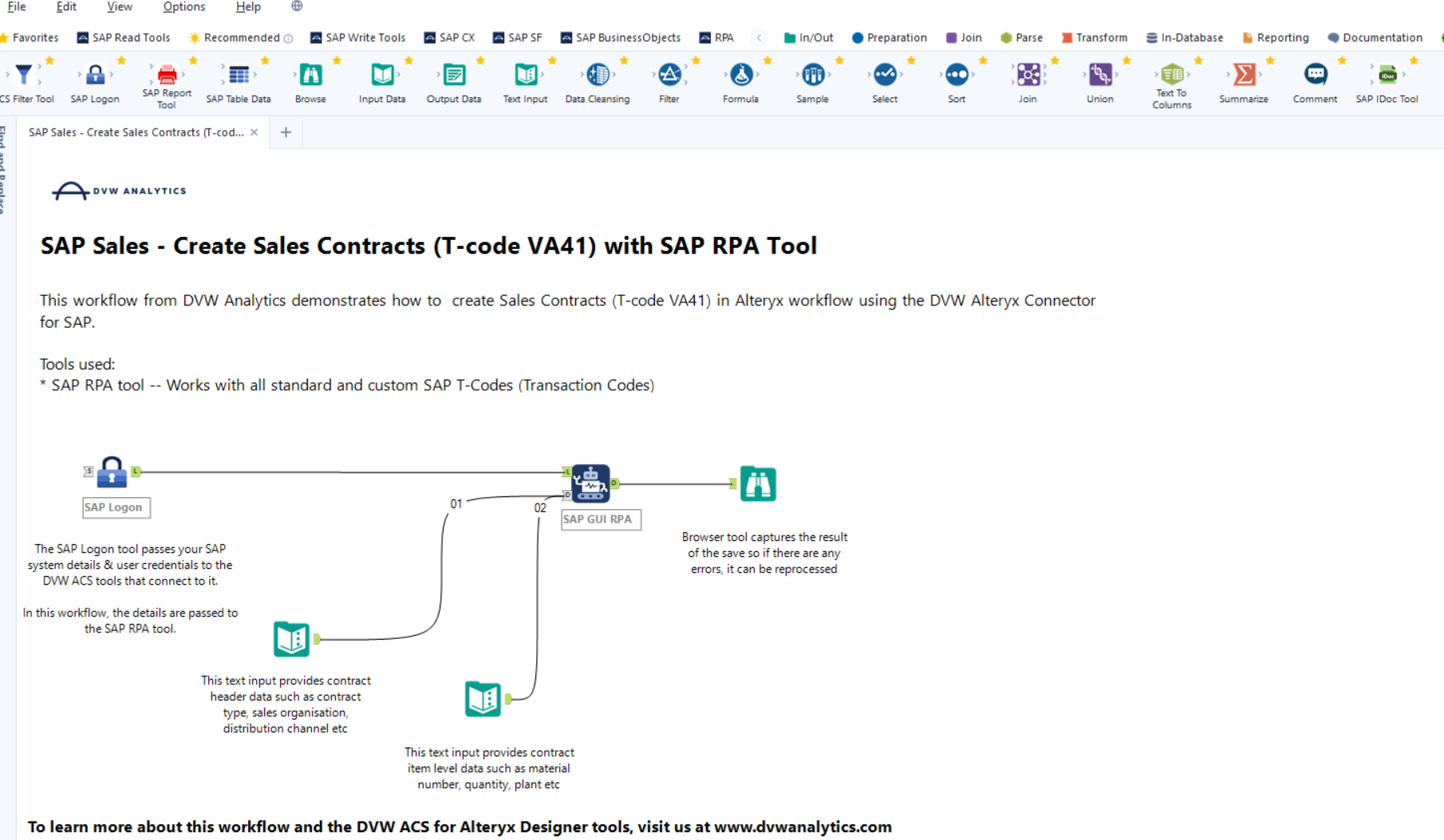Image resolution: width=1444 pixels, height=840 pixels.
Task: Select the Formula tool icon
Action: coord(740,76)
